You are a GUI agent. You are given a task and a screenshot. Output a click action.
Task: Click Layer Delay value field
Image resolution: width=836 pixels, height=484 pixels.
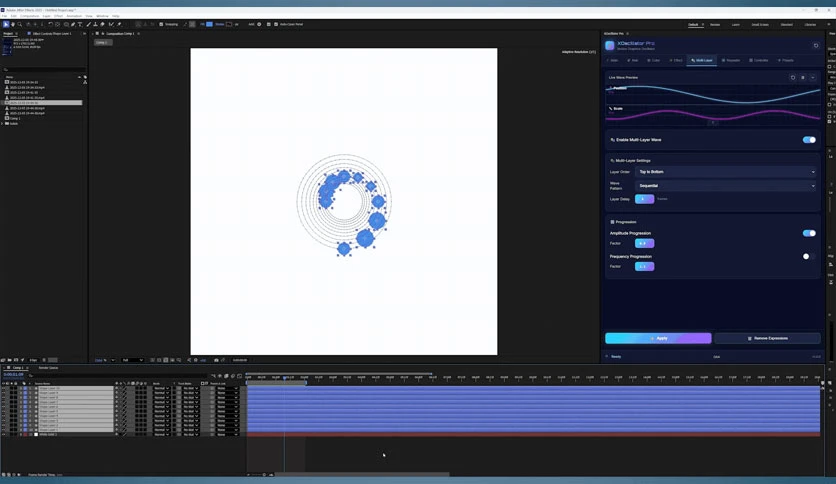[644, 199]
